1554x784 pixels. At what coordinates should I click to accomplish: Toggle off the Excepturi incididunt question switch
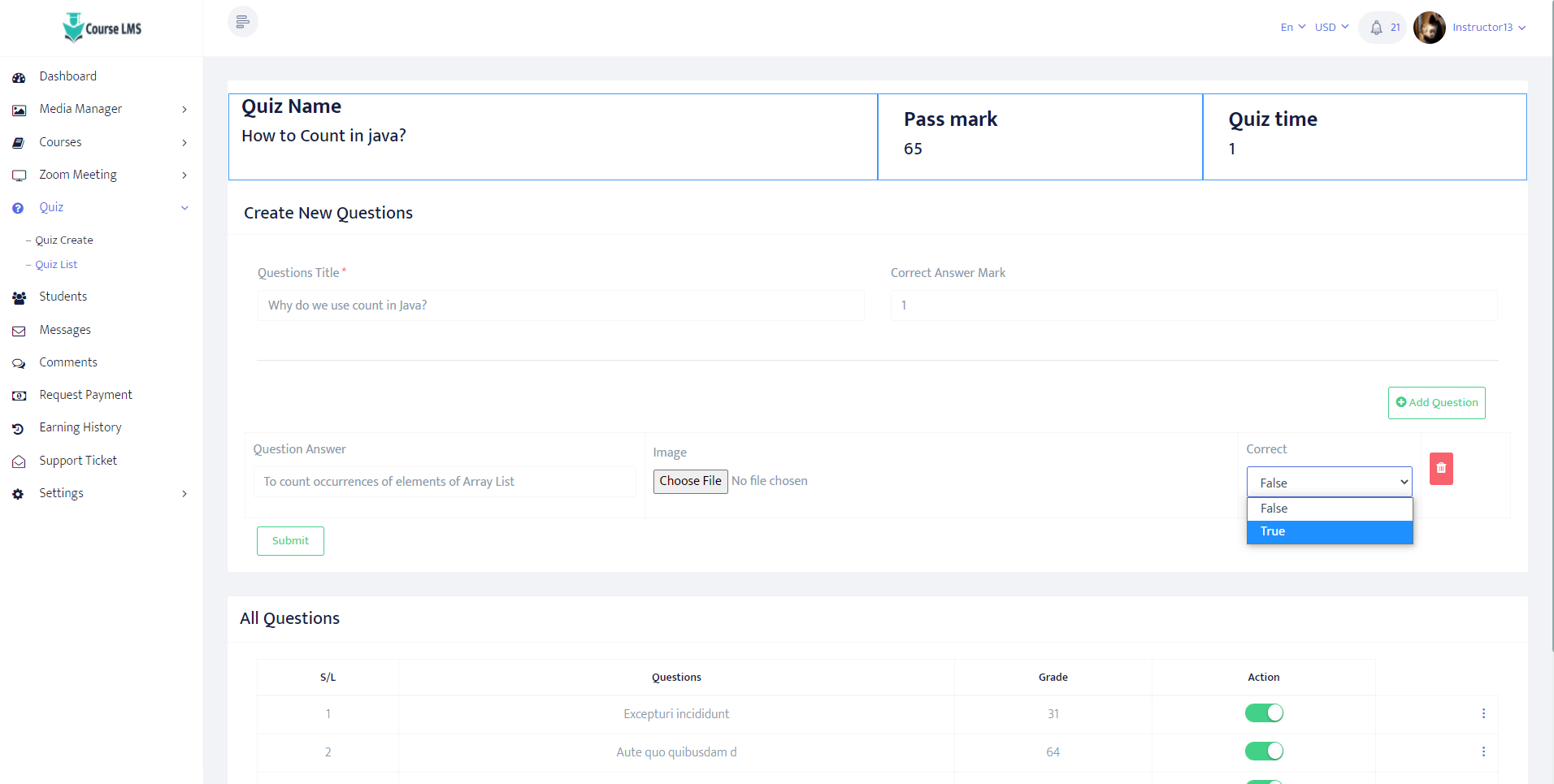click(x=1264, y=713)
